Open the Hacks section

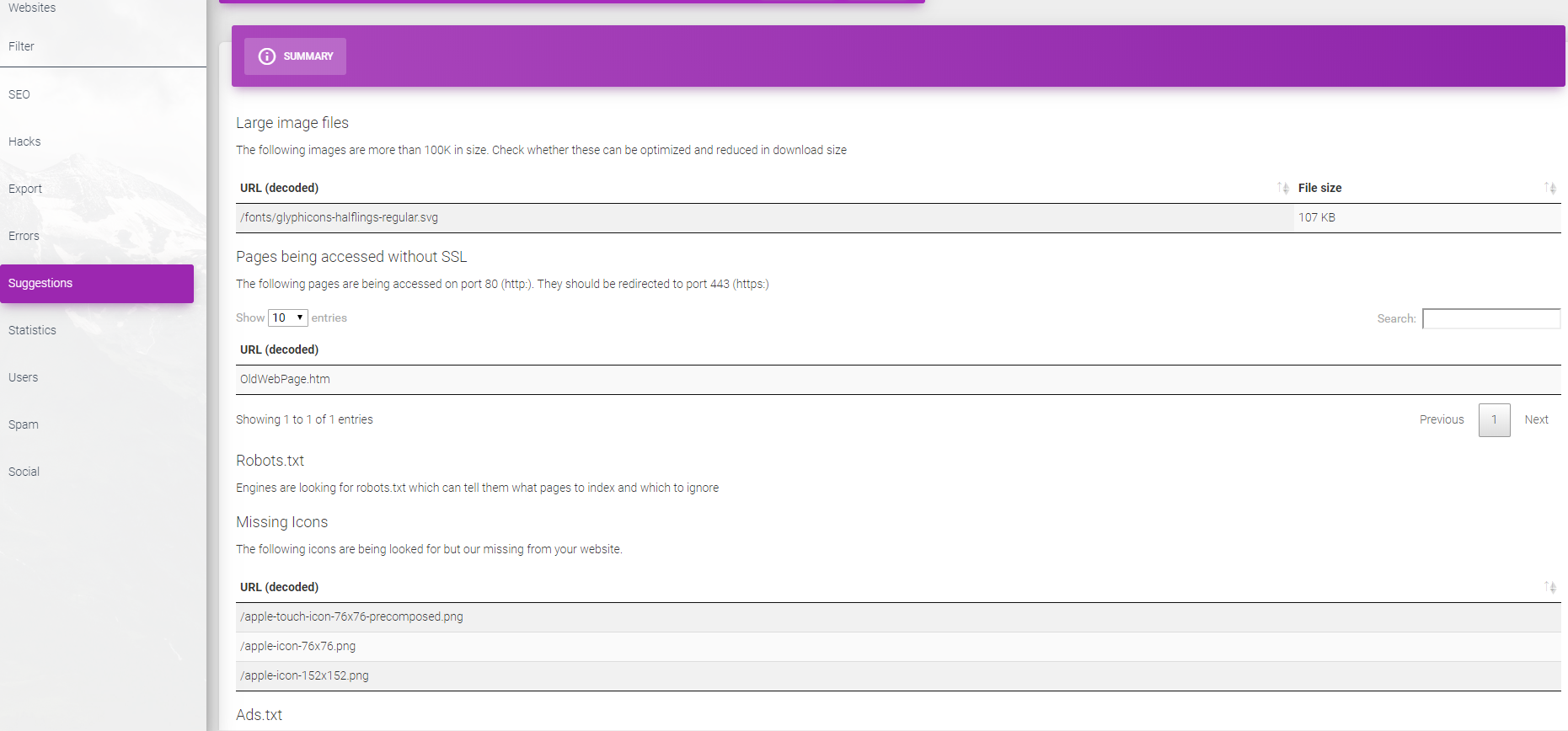[x=24, y=141]
